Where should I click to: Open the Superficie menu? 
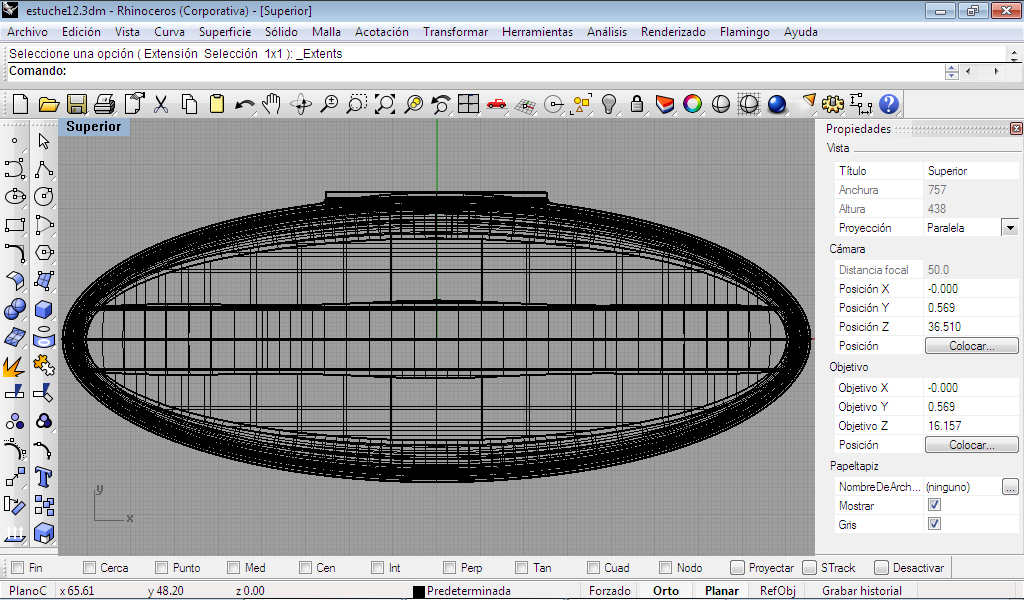[224, 32]
